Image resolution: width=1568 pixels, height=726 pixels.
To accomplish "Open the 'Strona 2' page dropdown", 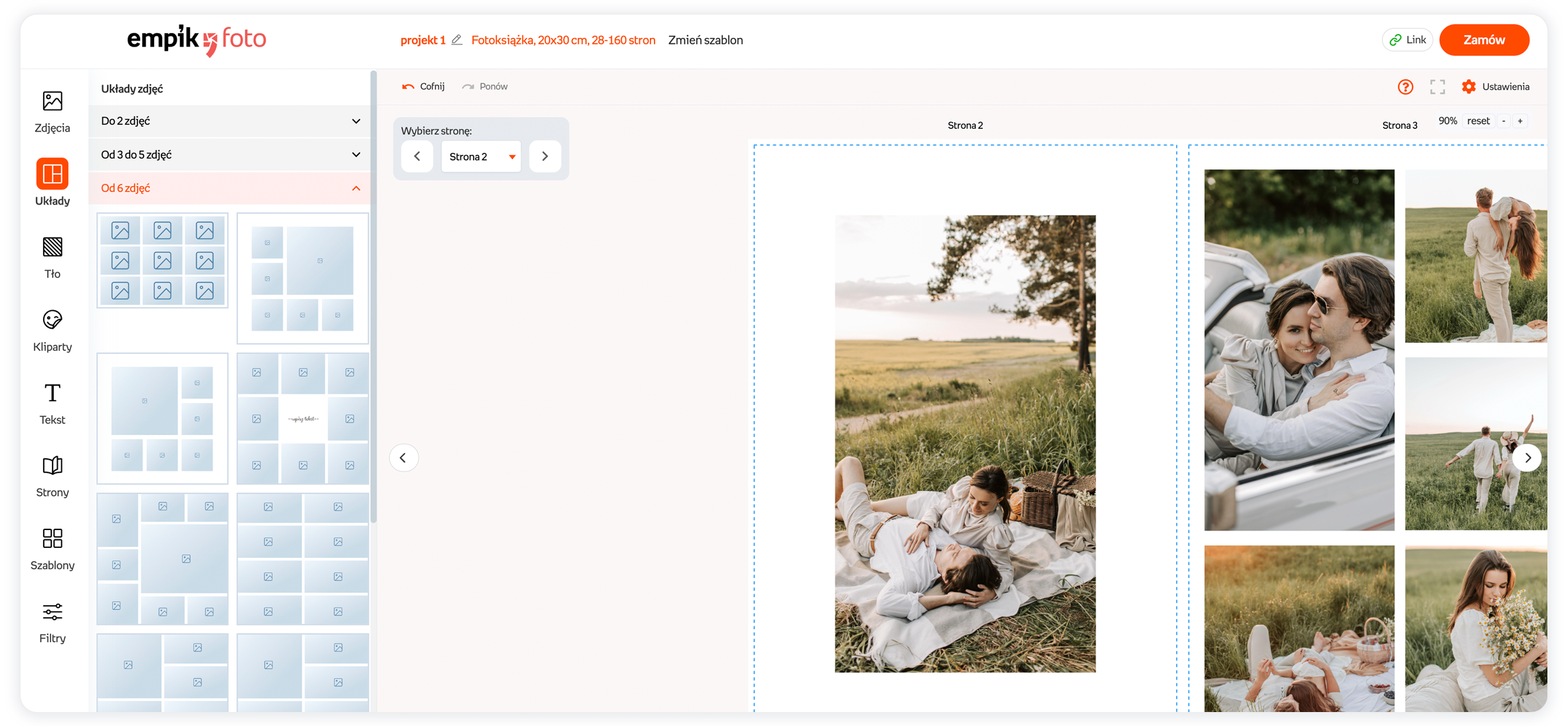I will (481, 157).
